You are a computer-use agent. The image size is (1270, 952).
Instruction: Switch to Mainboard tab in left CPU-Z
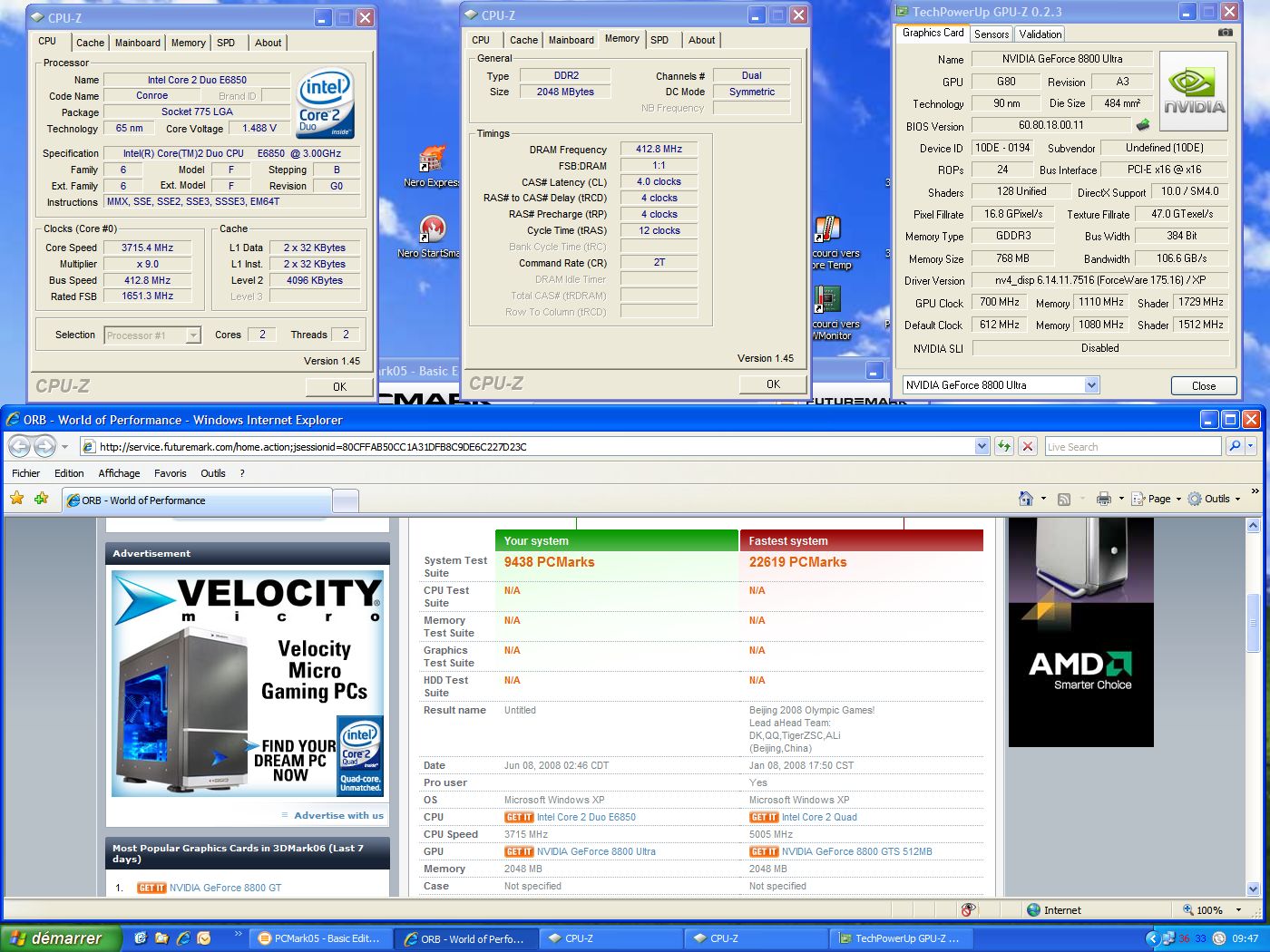coord(138,43)
